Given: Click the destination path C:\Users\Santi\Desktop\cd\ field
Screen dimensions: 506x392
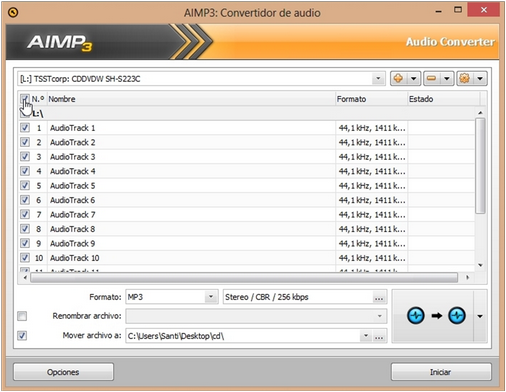Looking at the screenshot, I should (243, 336).
